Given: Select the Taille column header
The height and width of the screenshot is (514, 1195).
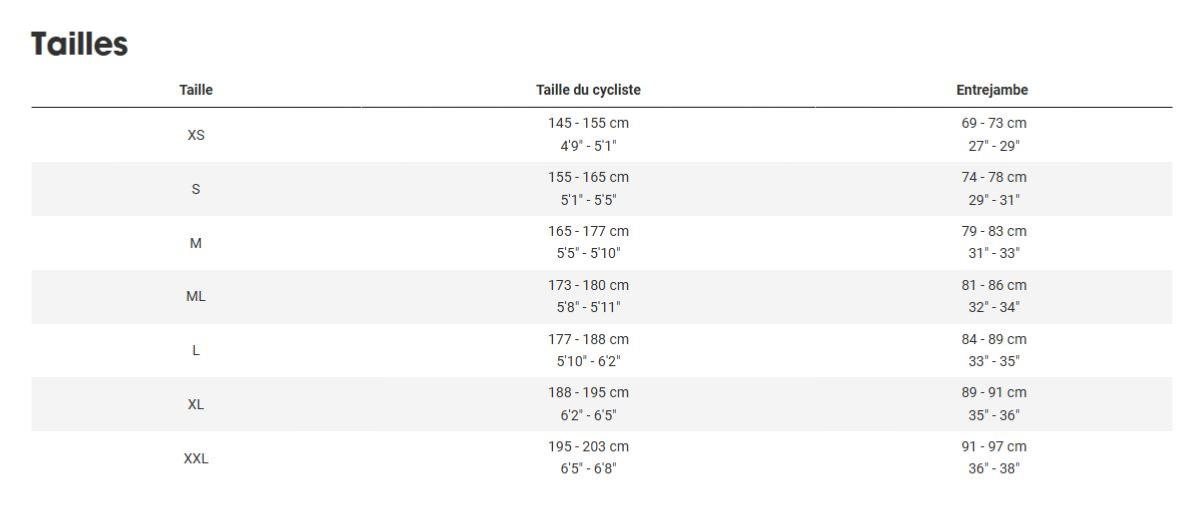Looking at the screenshot, I should pyautogui.click(x=196, y=90).
